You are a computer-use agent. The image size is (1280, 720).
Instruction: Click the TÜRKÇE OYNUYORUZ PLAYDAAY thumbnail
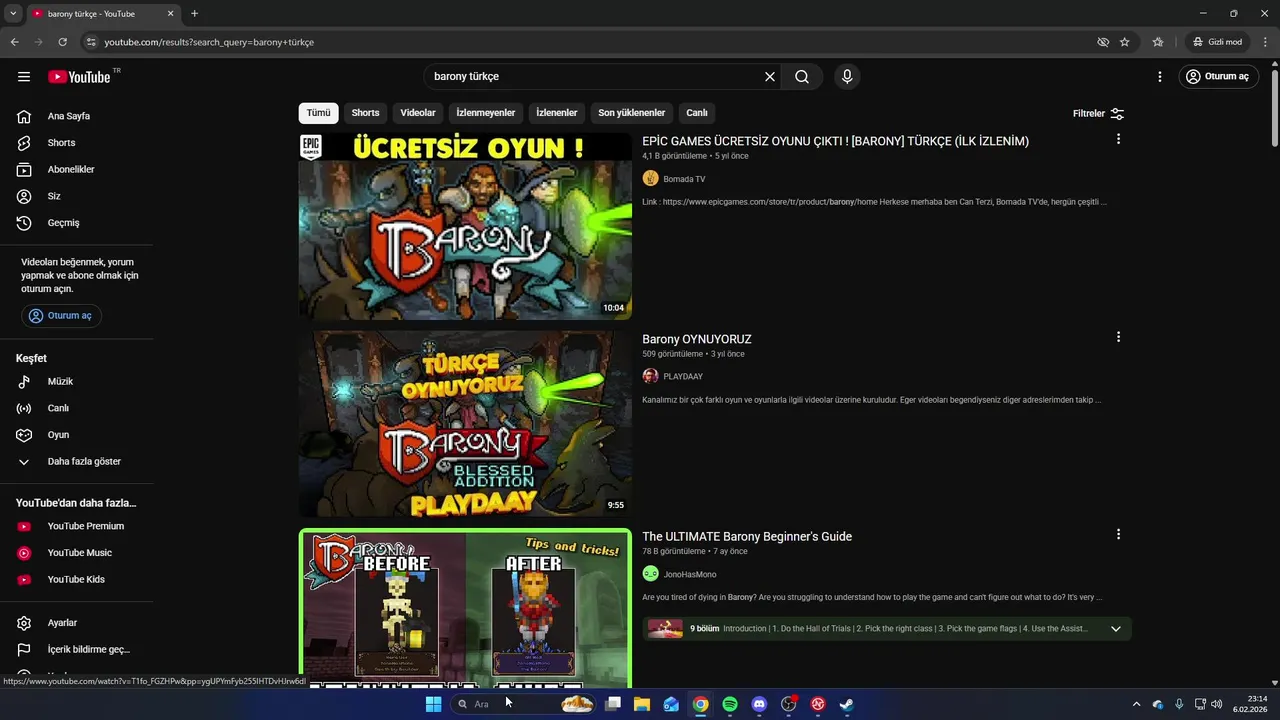click(465, 424)
